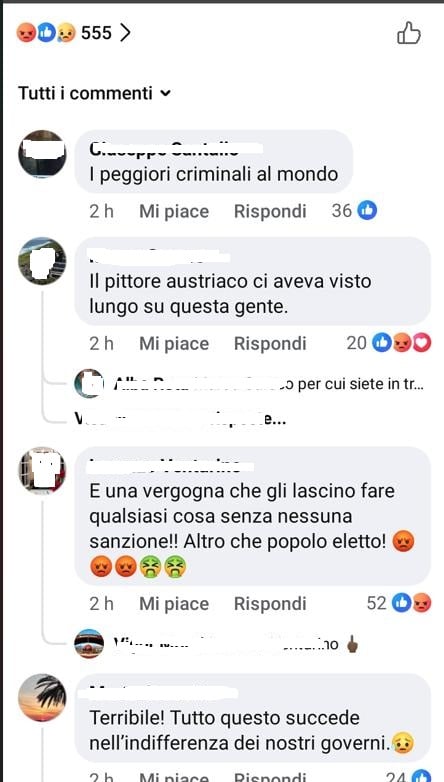Open the 52 reactions on the 'vergogna' comment
Image resolution: width=444 pixels, height=782 pixels.
[x=399, y=603]
